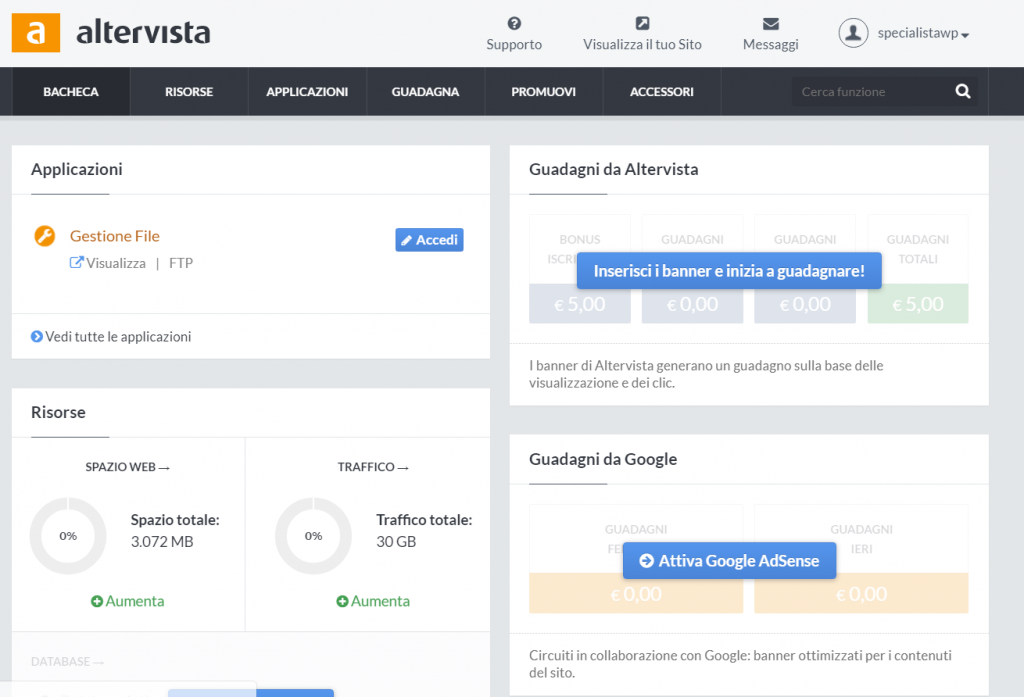Click Attiva Google AdSense button

click(729, 561)
